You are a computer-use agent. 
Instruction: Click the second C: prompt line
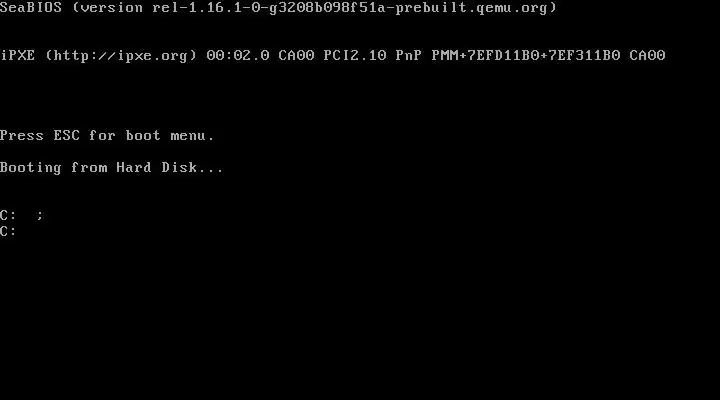(8, 231)
